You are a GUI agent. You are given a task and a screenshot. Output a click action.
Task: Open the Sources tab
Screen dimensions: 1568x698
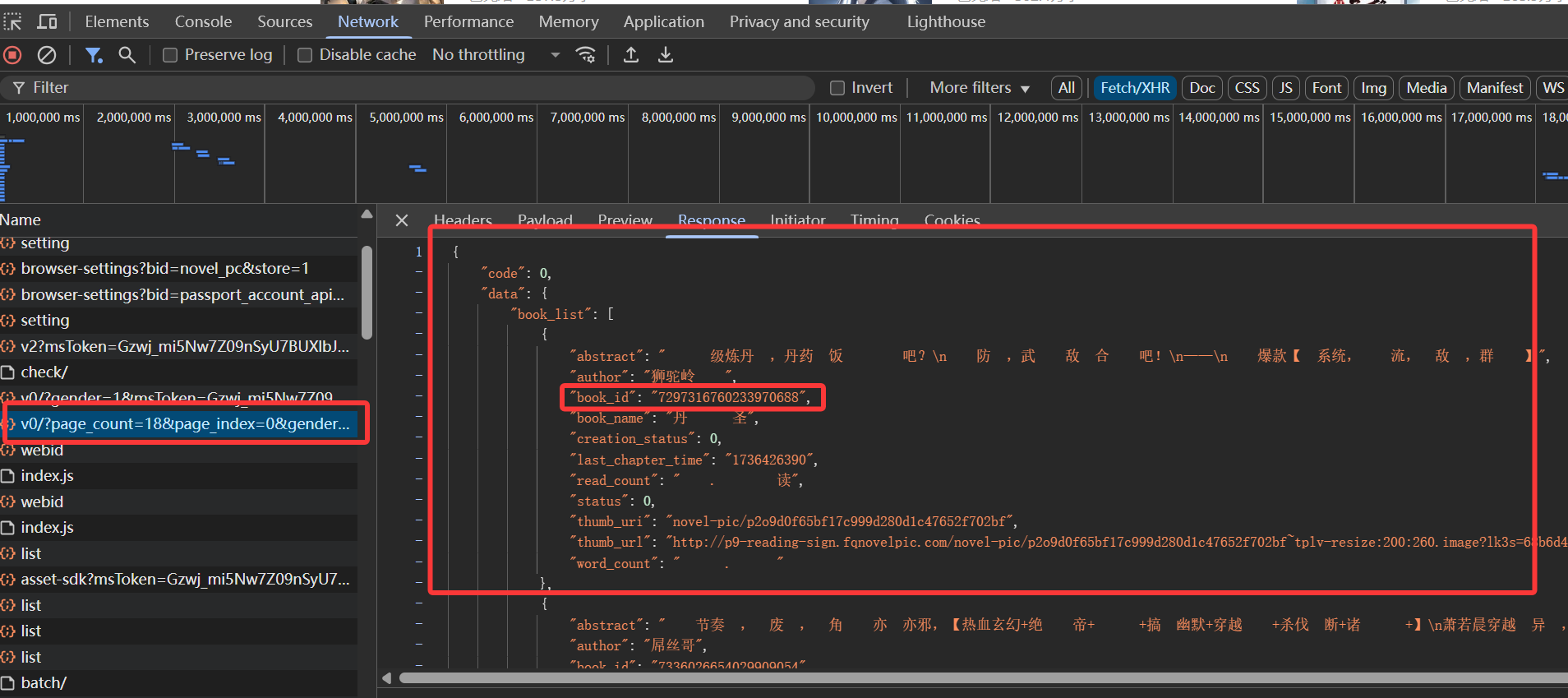(284, 21)
